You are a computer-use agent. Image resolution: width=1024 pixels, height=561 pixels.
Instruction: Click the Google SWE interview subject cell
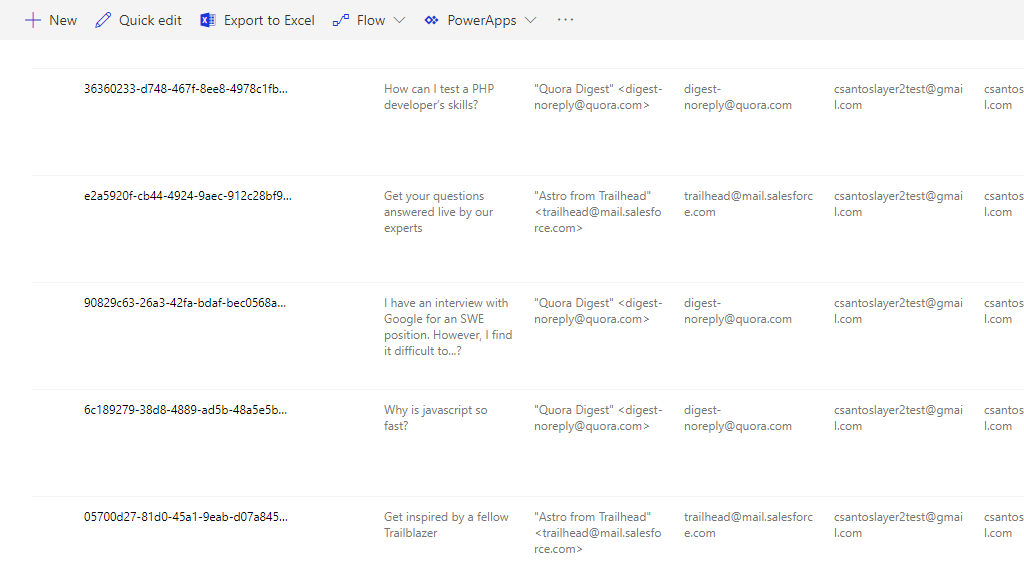pos(447,327)
